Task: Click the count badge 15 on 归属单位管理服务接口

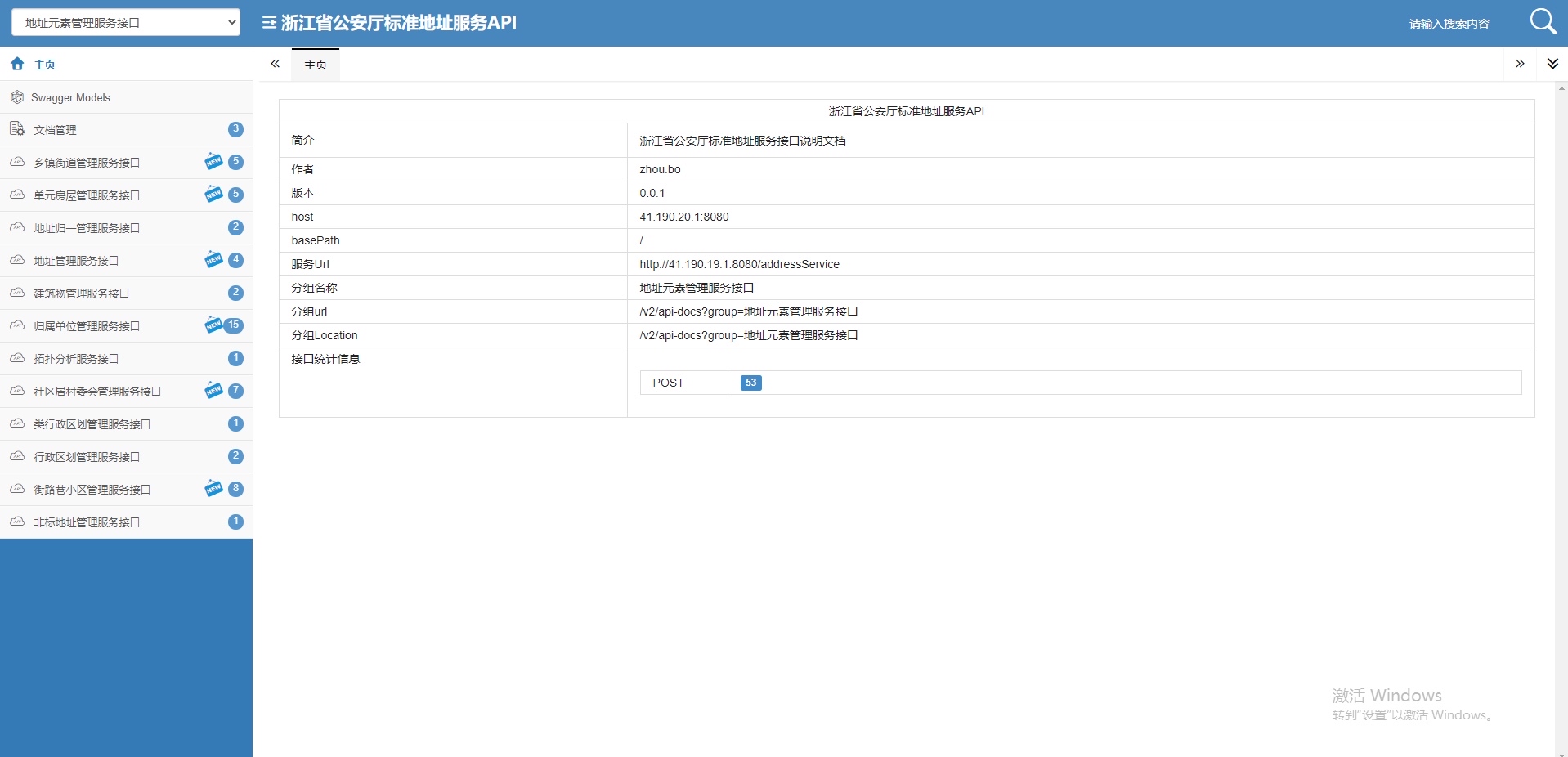Action: coord(234,325)
